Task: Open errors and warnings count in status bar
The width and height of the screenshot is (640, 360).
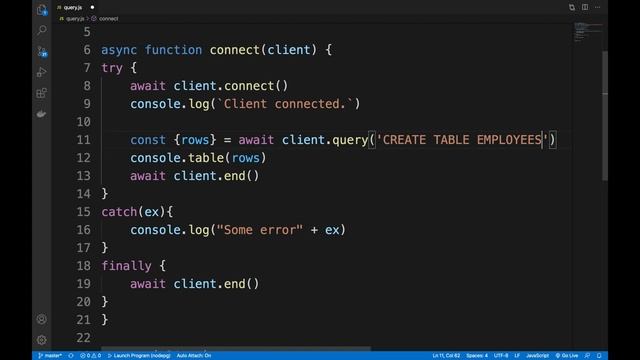Action: coord(90,356)
